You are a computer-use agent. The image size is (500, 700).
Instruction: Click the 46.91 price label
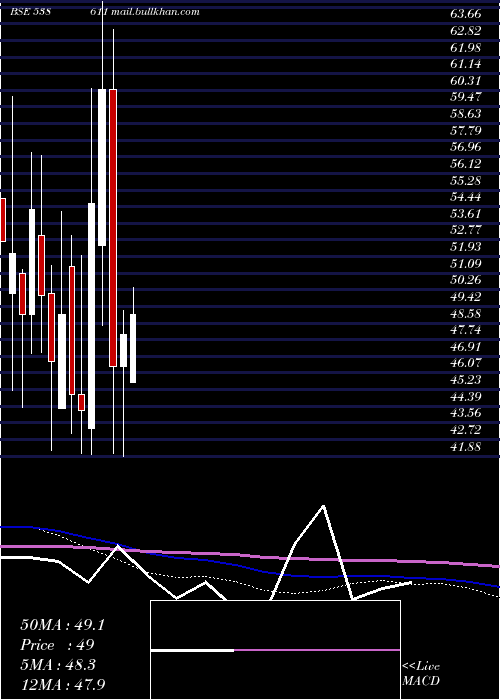click(466, 346)
